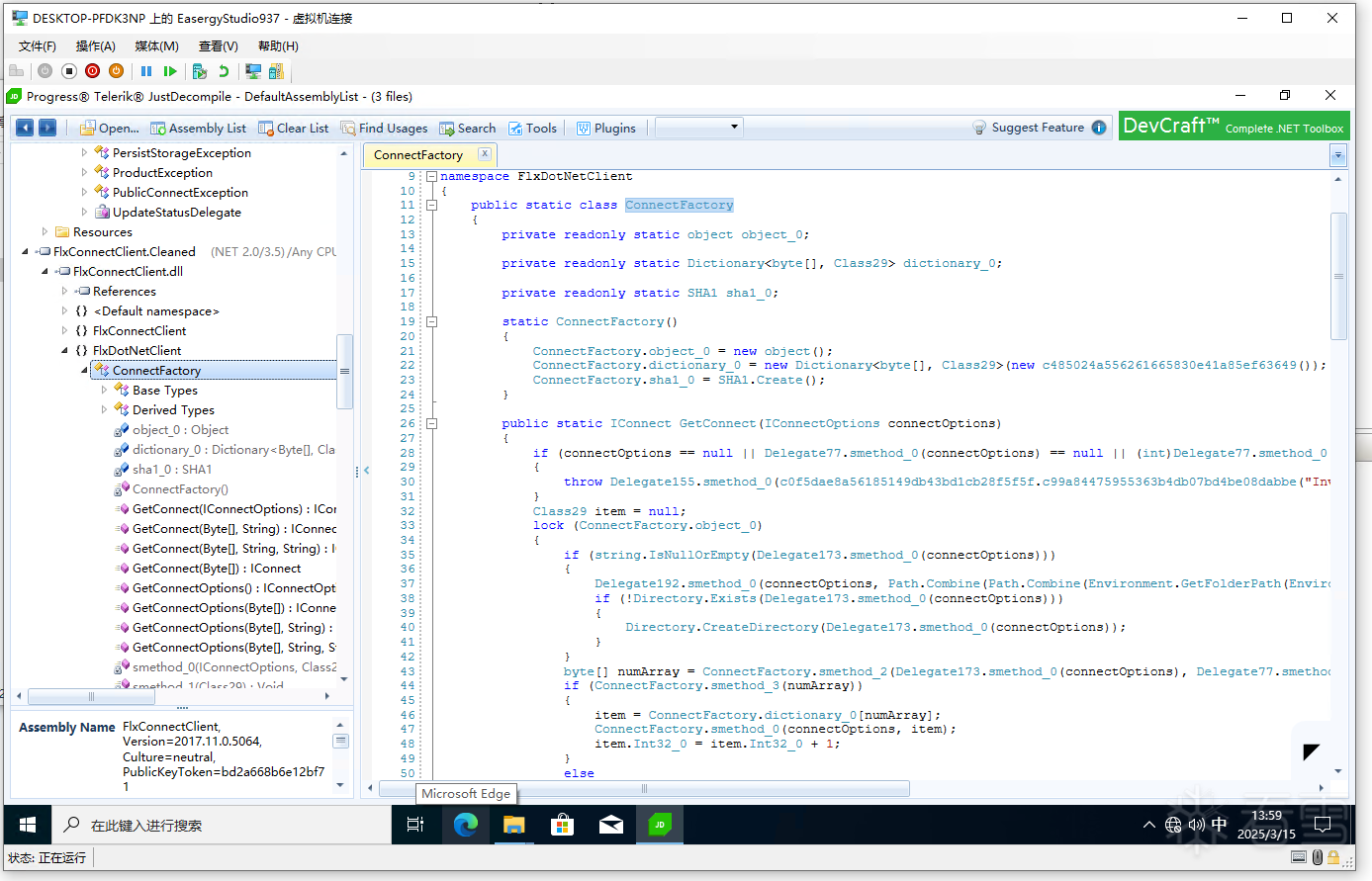Open the 媒体(M) menu
The image size is (1372, 881).
click(156, 46)
